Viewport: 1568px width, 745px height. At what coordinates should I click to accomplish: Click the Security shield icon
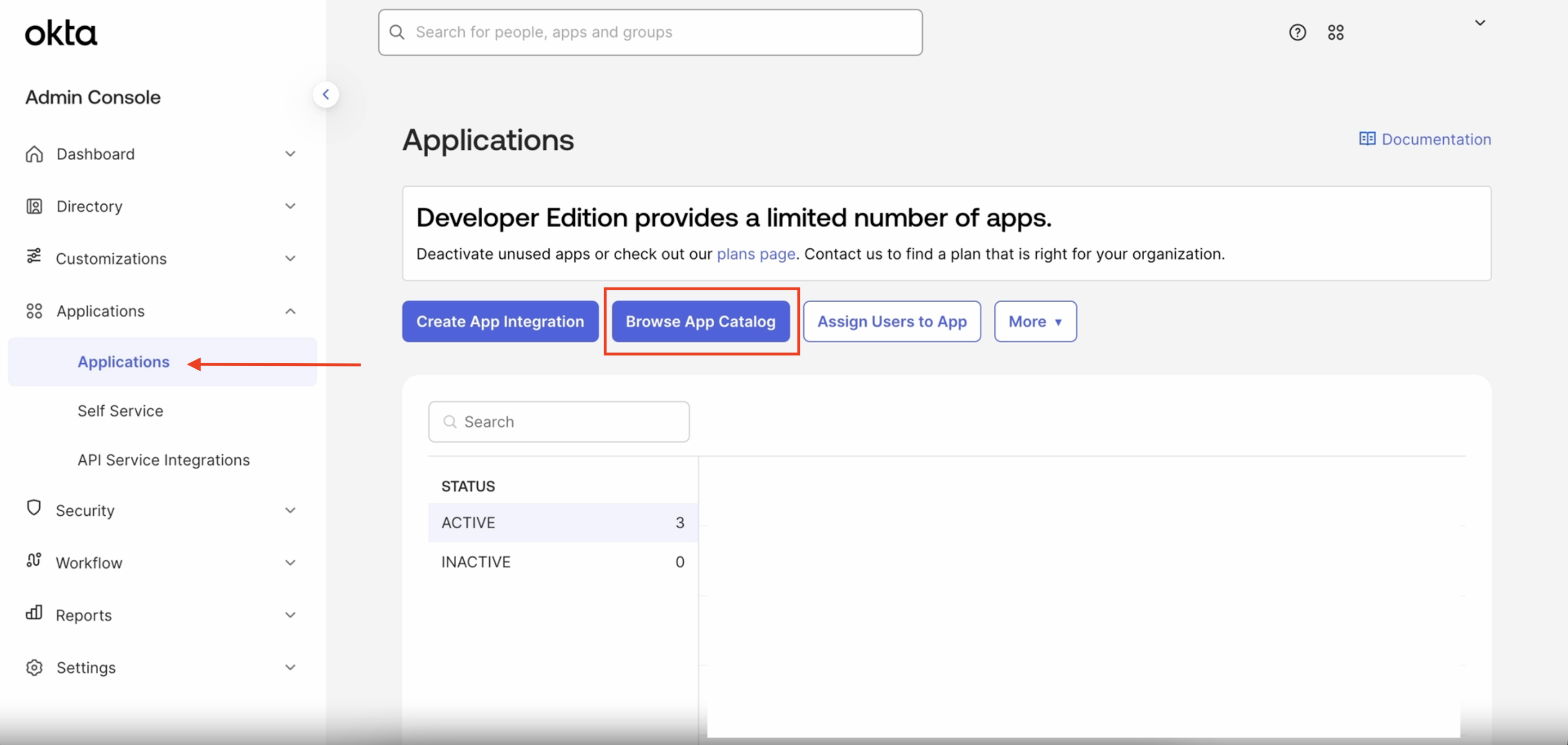tap(34, 508)
